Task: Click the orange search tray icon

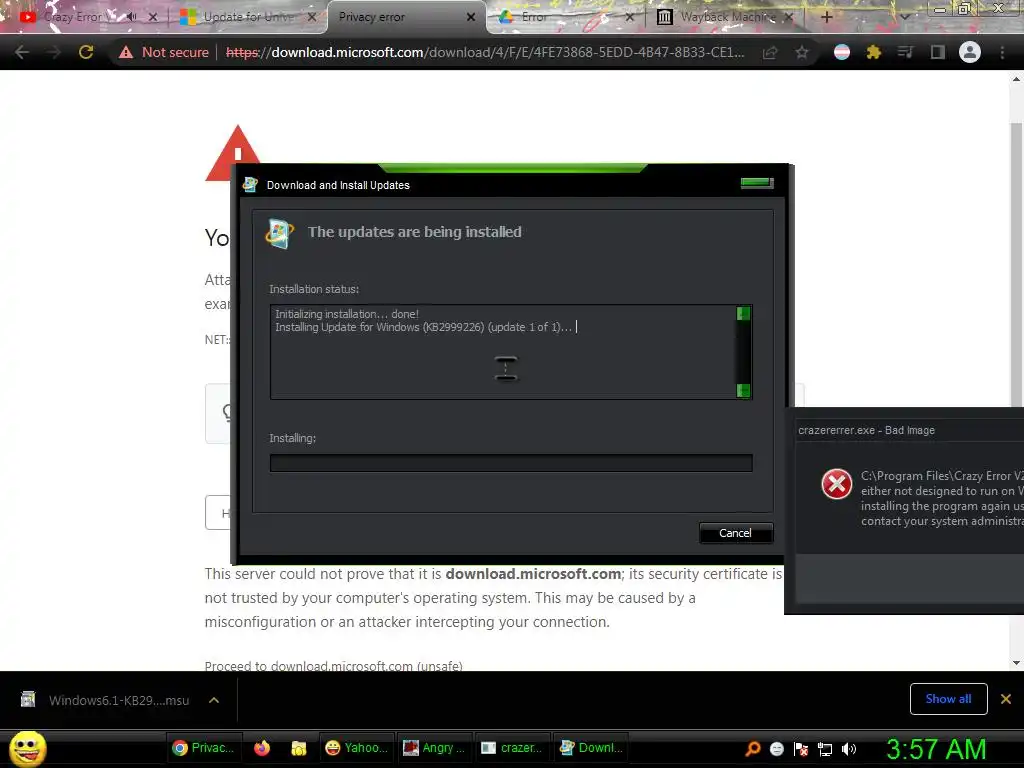Action: point(753,749)
